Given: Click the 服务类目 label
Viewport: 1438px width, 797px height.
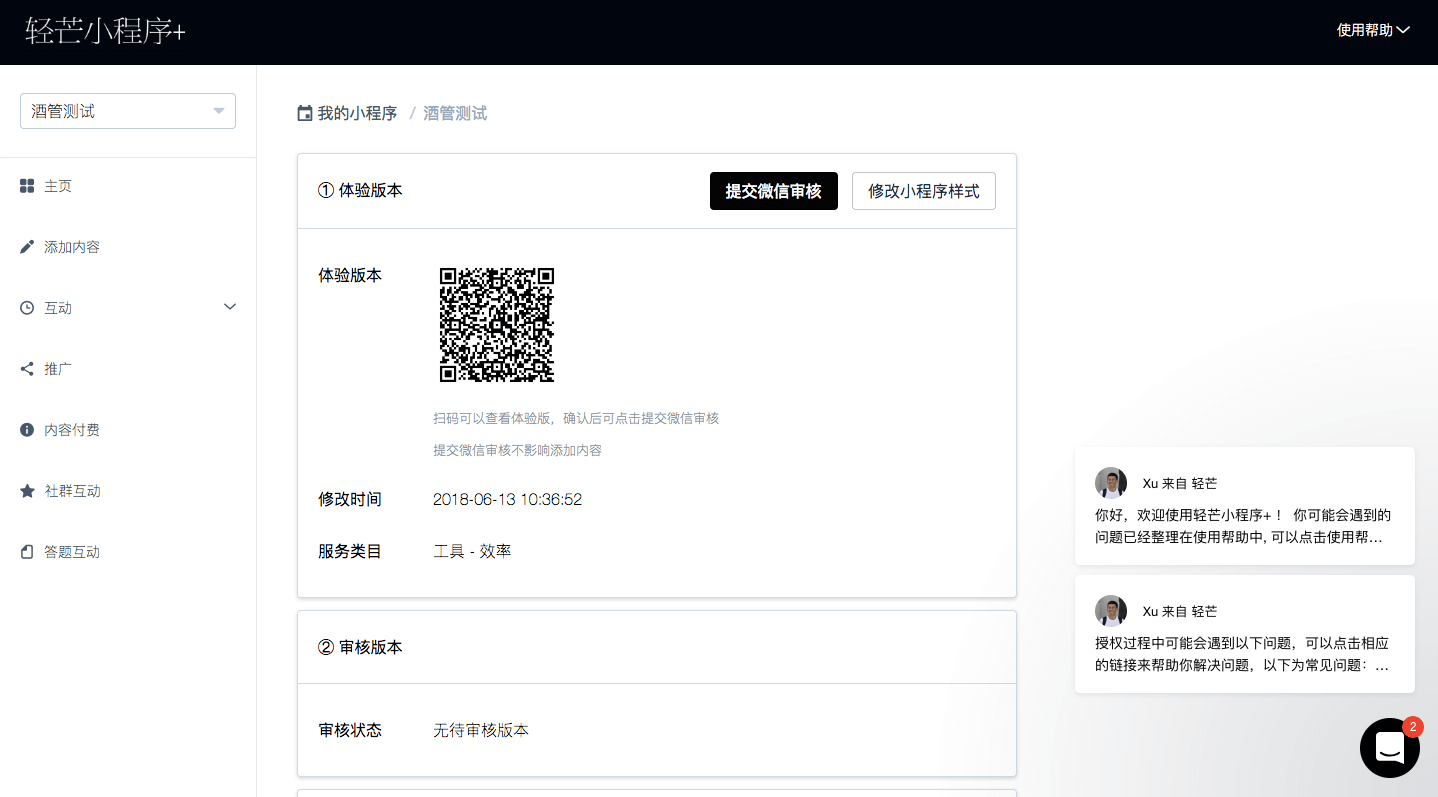Looking at the screenshot, I should (x=350, y=551).
